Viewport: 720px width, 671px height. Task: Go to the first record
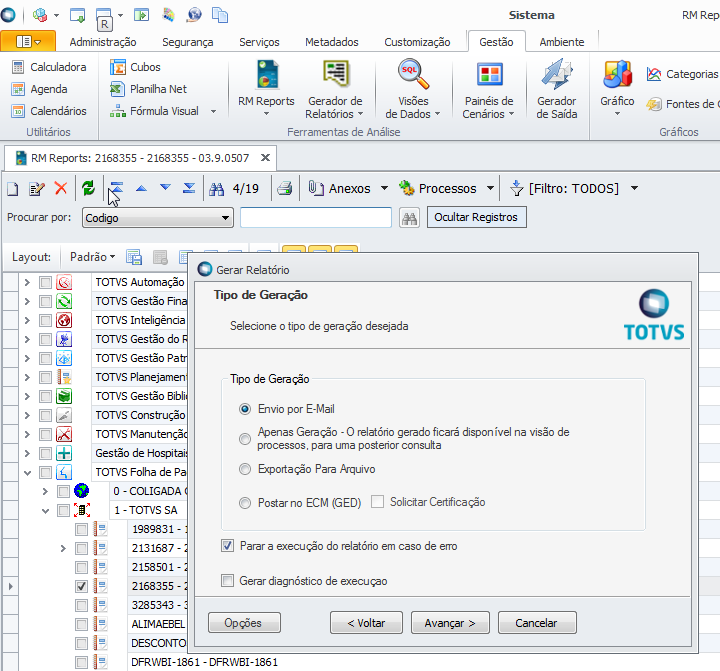(x=117, y=188)
